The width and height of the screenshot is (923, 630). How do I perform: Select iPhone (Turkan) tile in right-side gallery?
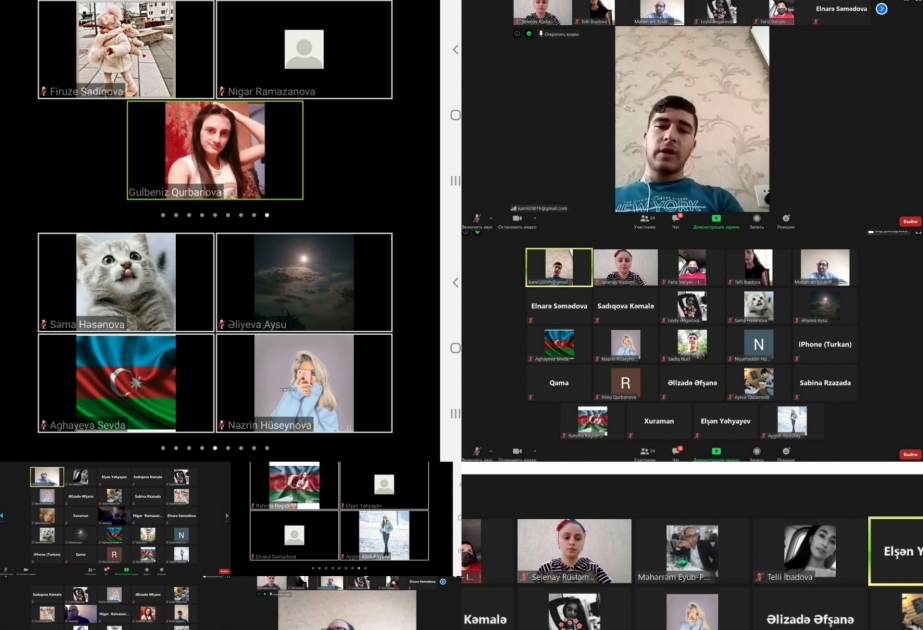[x=825, y=344]
